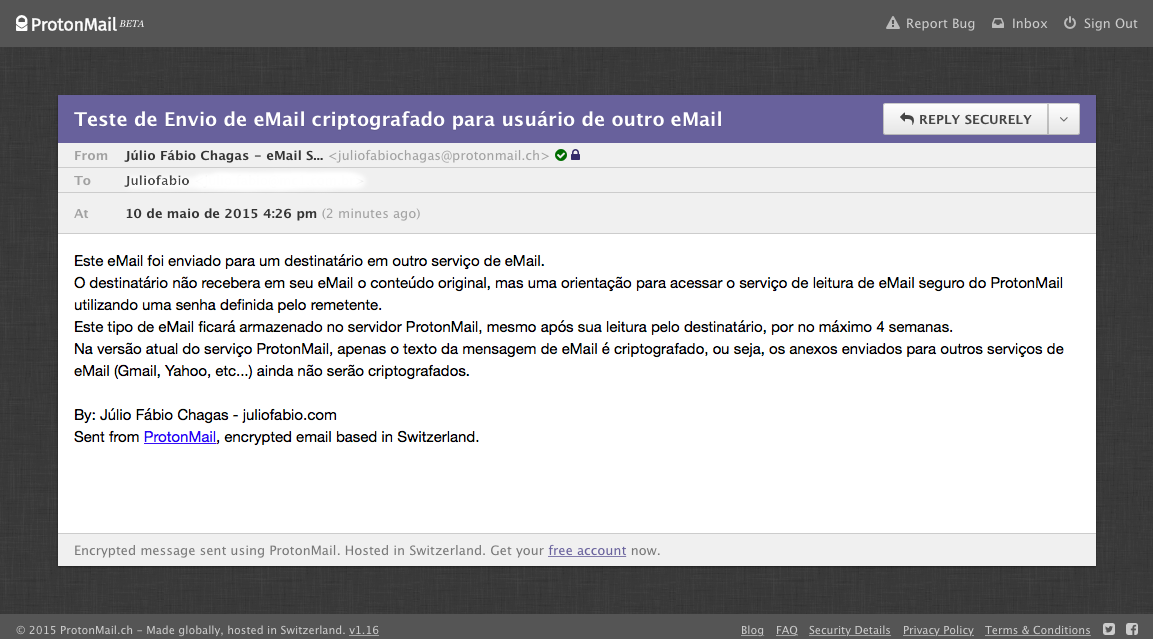Open the ProtonMail link in signature
1153x639 pixels.
click(180, 437)
